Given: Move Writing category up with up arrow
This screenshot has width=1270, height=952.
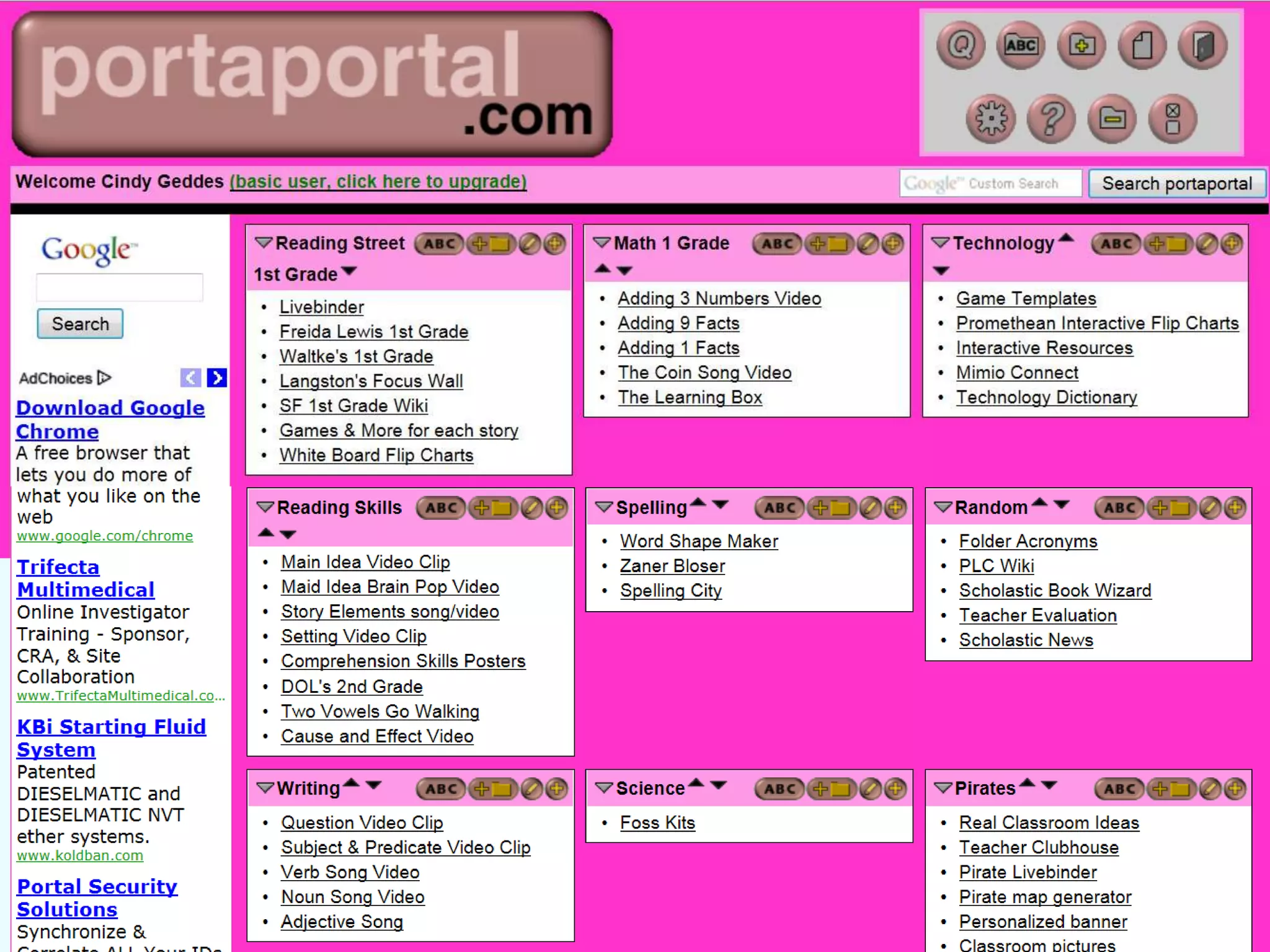Looking at the screenshot, I should 352,783.
